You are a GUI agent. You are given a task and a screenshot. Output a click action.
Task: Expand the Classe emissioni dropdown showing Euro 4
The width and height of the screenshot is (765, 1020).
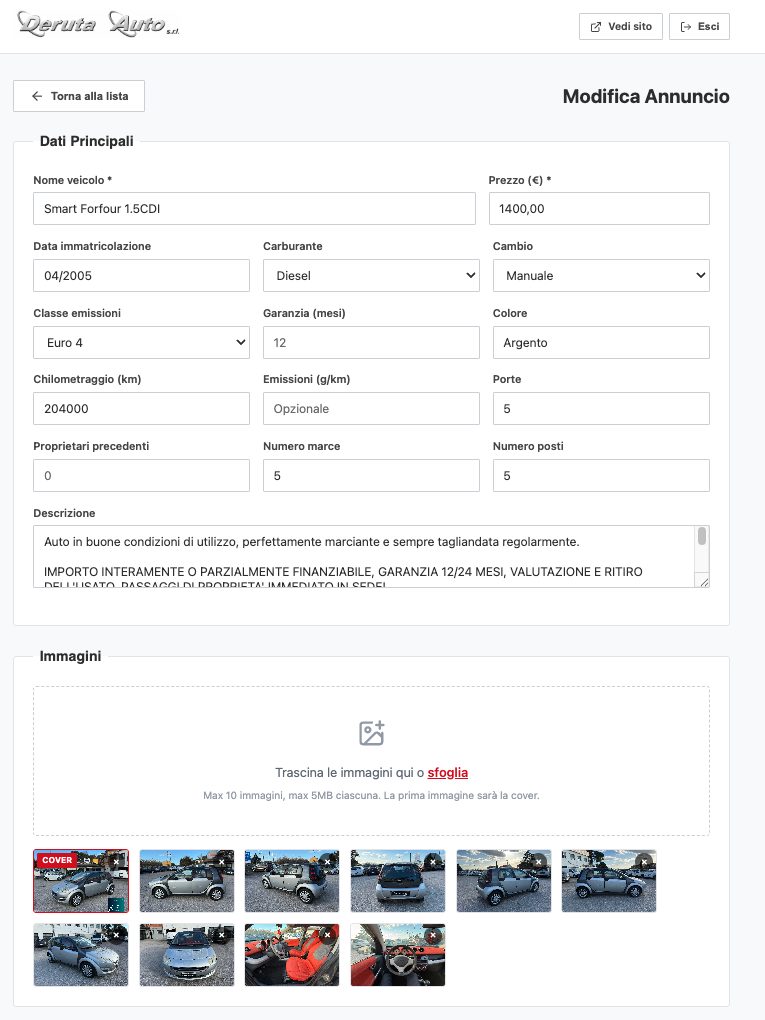click(x=141, y=342)
